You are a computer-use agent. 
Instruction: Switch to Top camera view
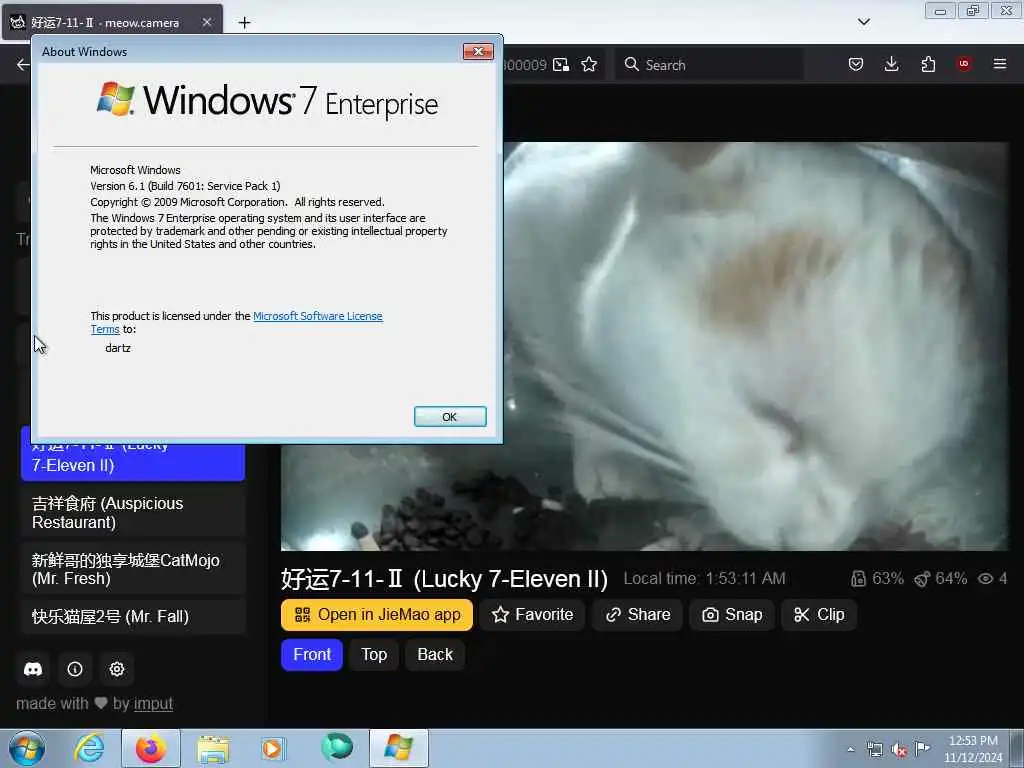click(x=374, y=654)
